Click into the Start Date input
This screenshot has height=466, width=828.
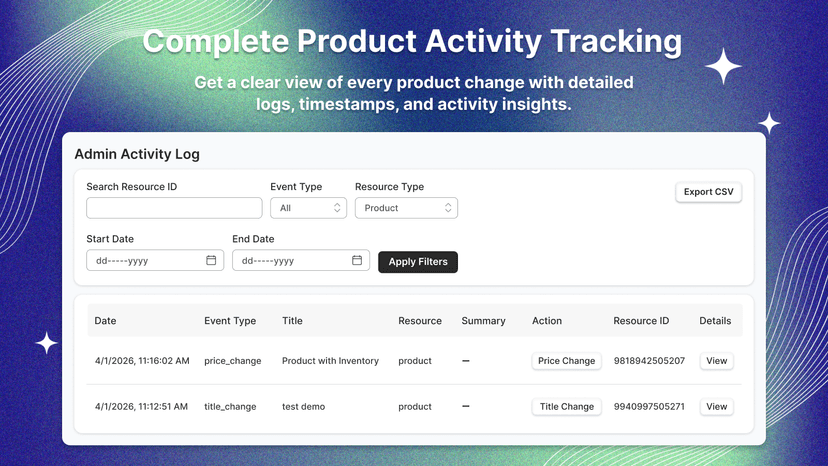pos(155,260)
